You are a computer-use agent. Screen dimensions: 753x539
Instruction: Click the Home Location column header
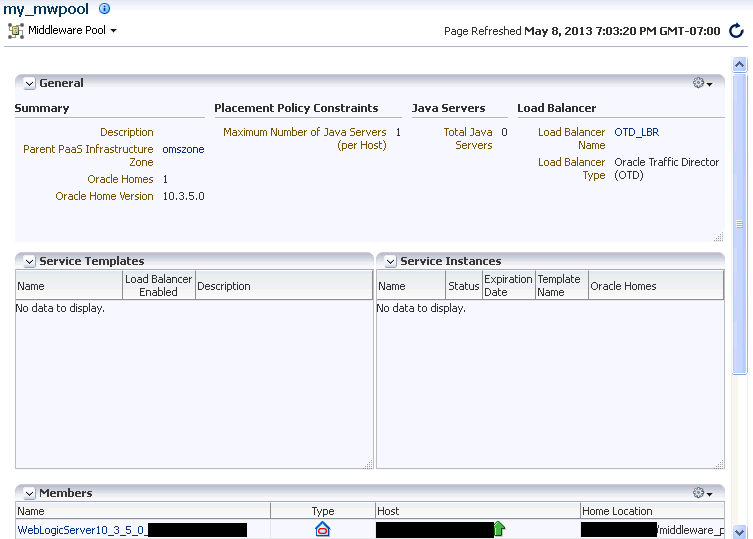(652, 511)
